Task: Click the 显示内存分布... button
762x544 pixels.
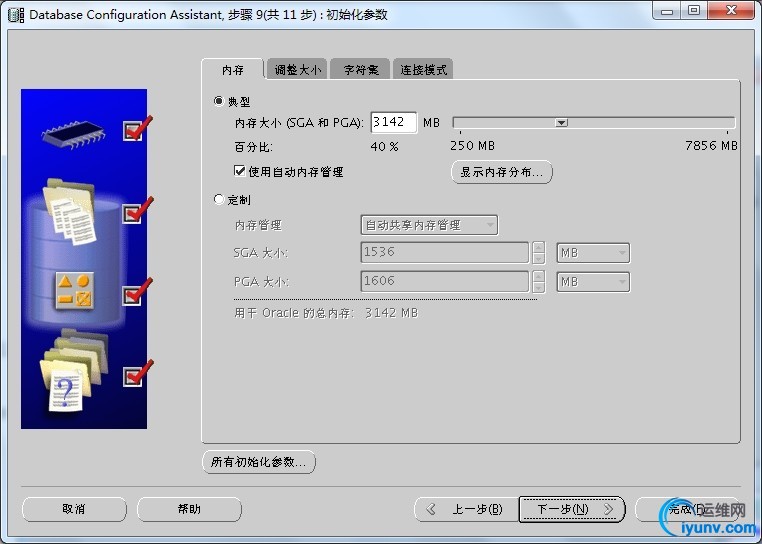Action: (502, 172)
